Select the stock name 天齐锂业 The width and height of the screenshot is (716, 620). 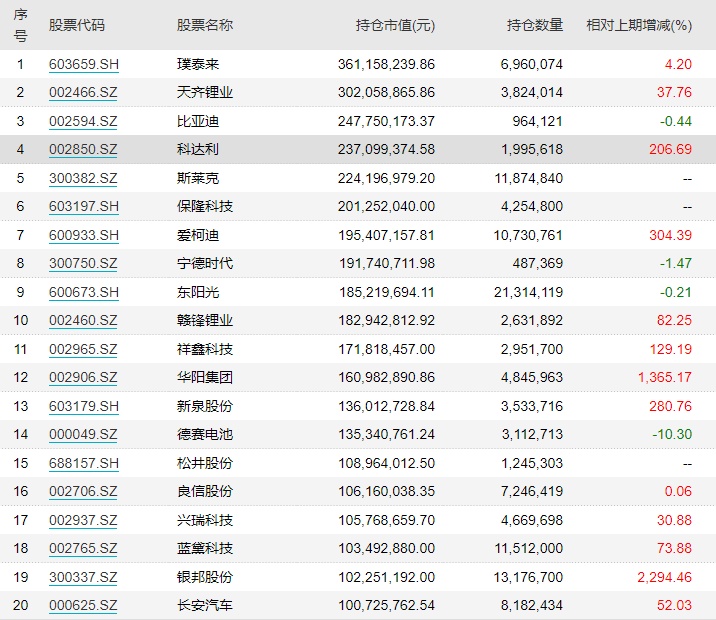coord(205,92)
